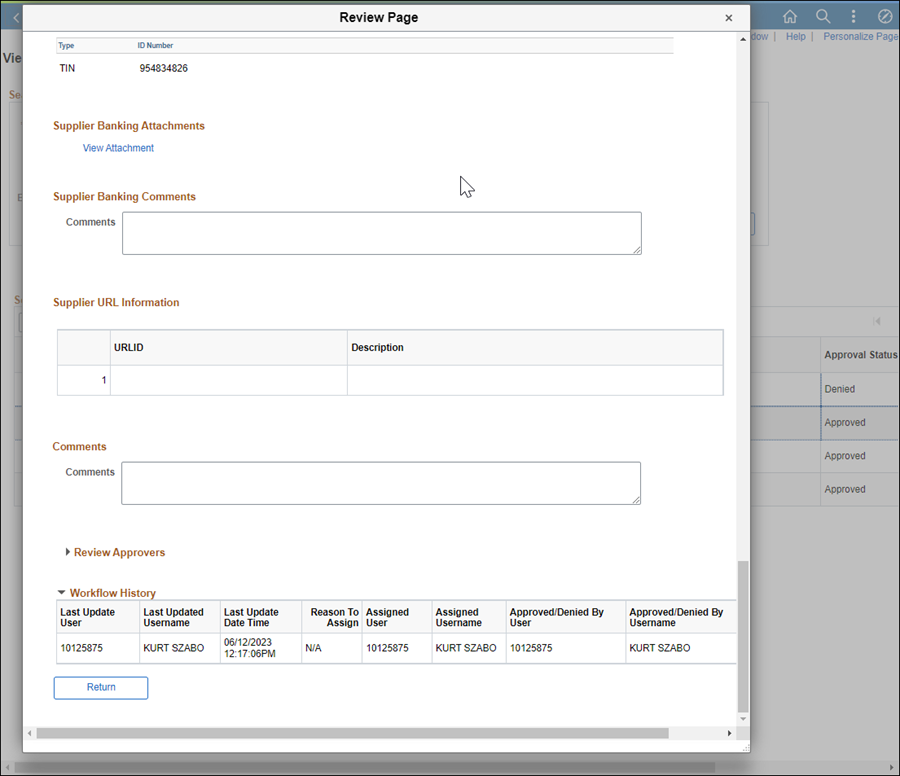
Task: Open Help link in background page
Action: click(x=796, y=37)
